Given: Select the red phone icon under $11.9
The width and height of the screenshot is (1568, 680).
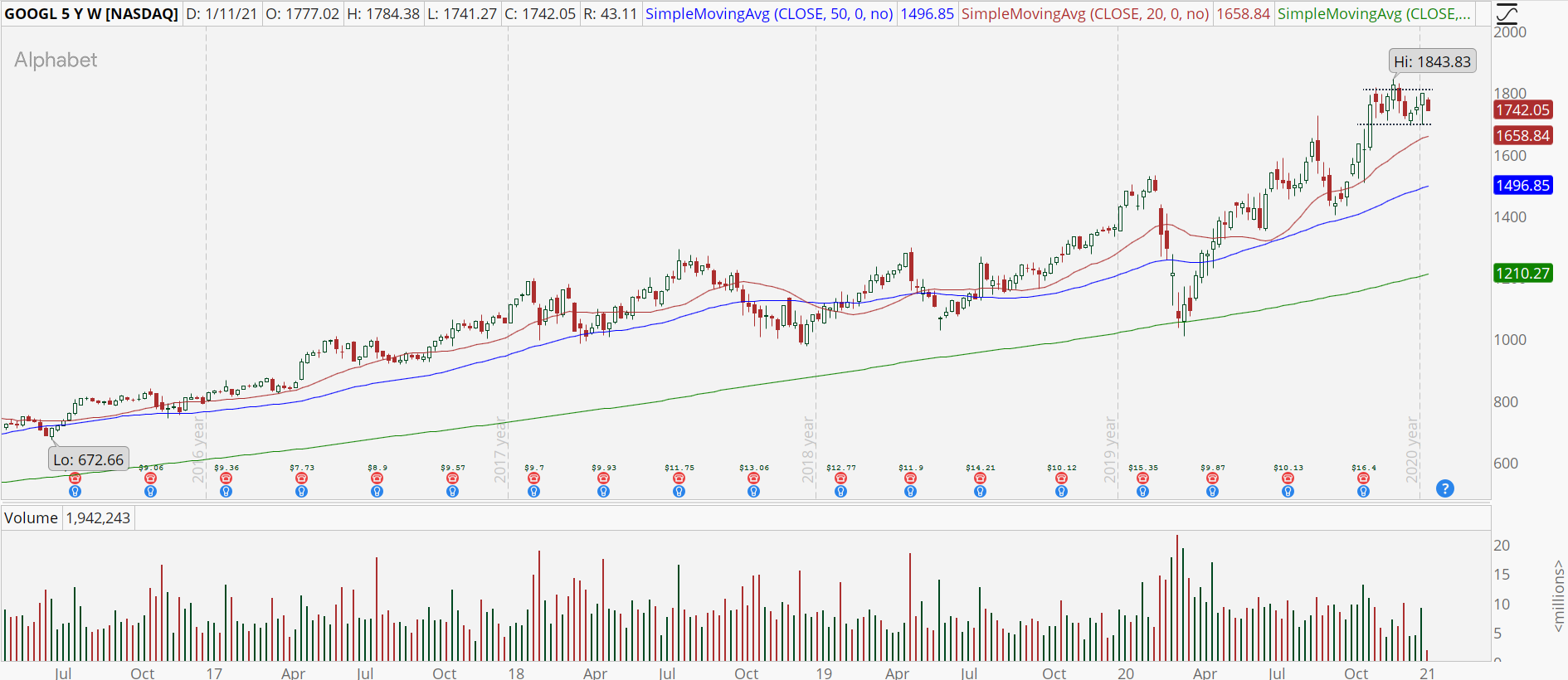Looking at the screenshot, I should pyautogui.click(x=910, y=478).
